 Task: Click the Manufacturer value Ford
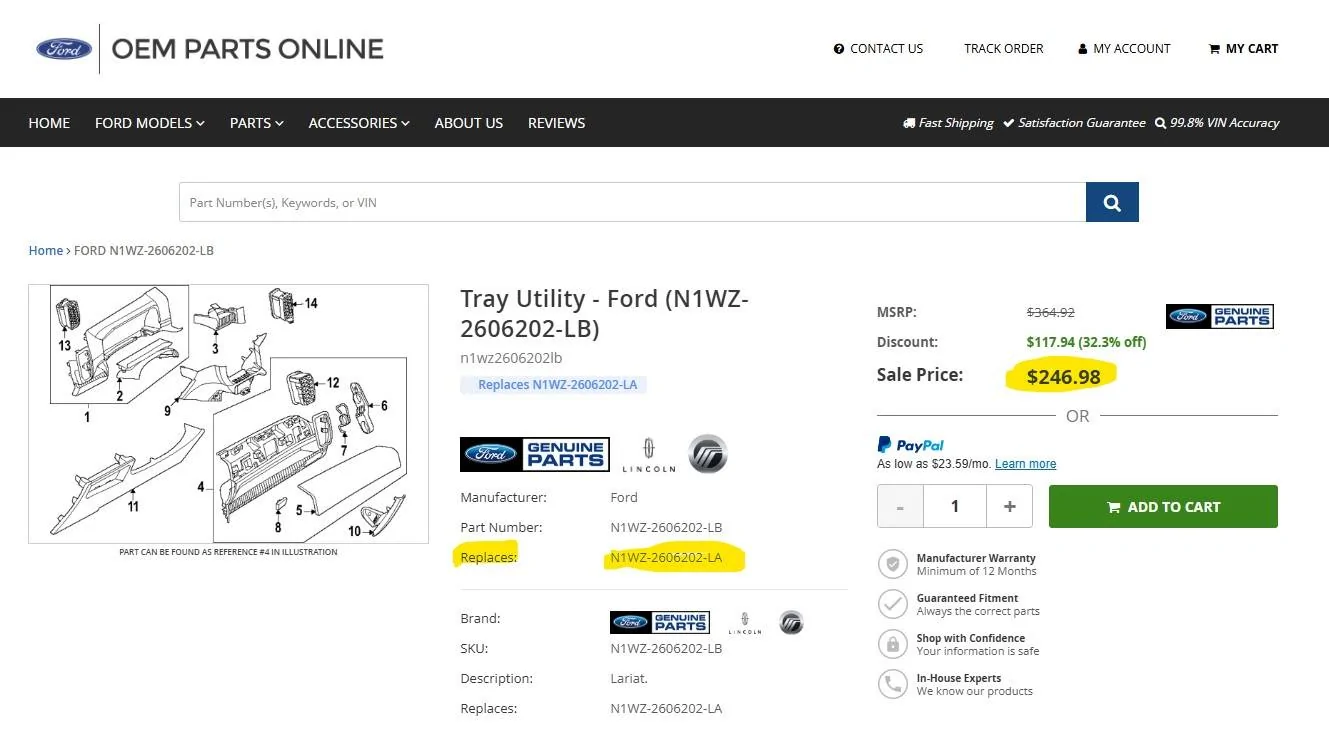pos(624,497)
